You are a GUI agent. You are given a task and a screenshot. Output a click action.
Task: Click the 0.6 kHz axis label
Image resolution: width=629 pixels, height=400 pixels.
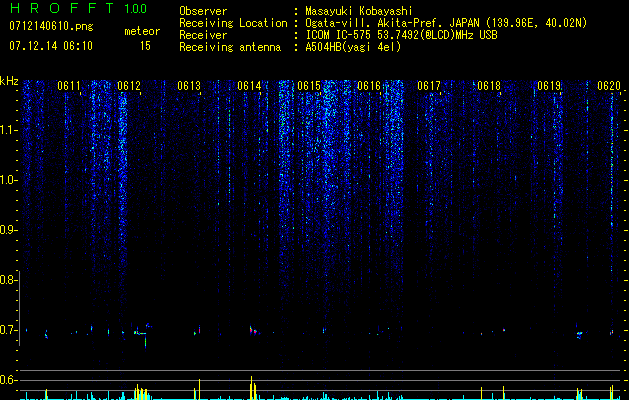[x=8, y=380]
